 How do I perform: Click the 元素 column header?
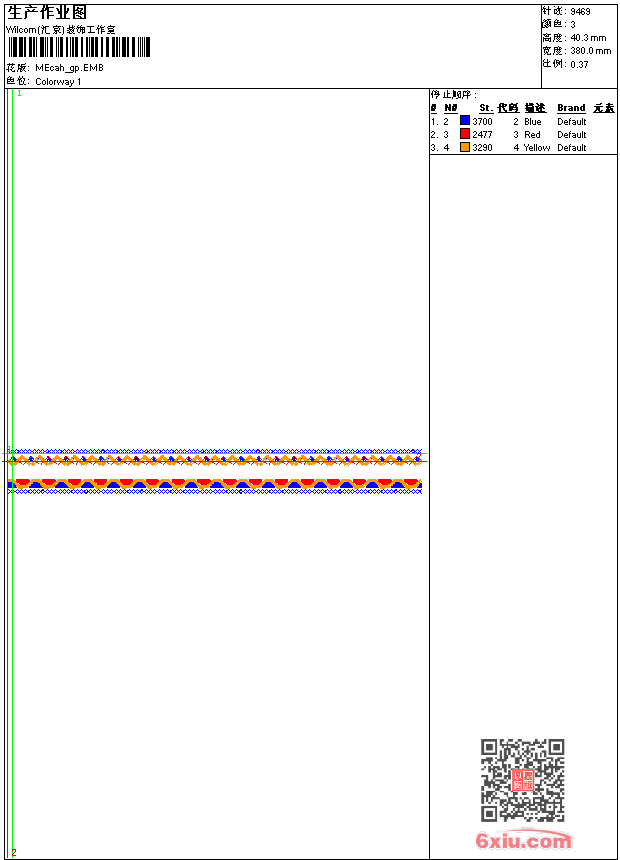coord(604,108)
